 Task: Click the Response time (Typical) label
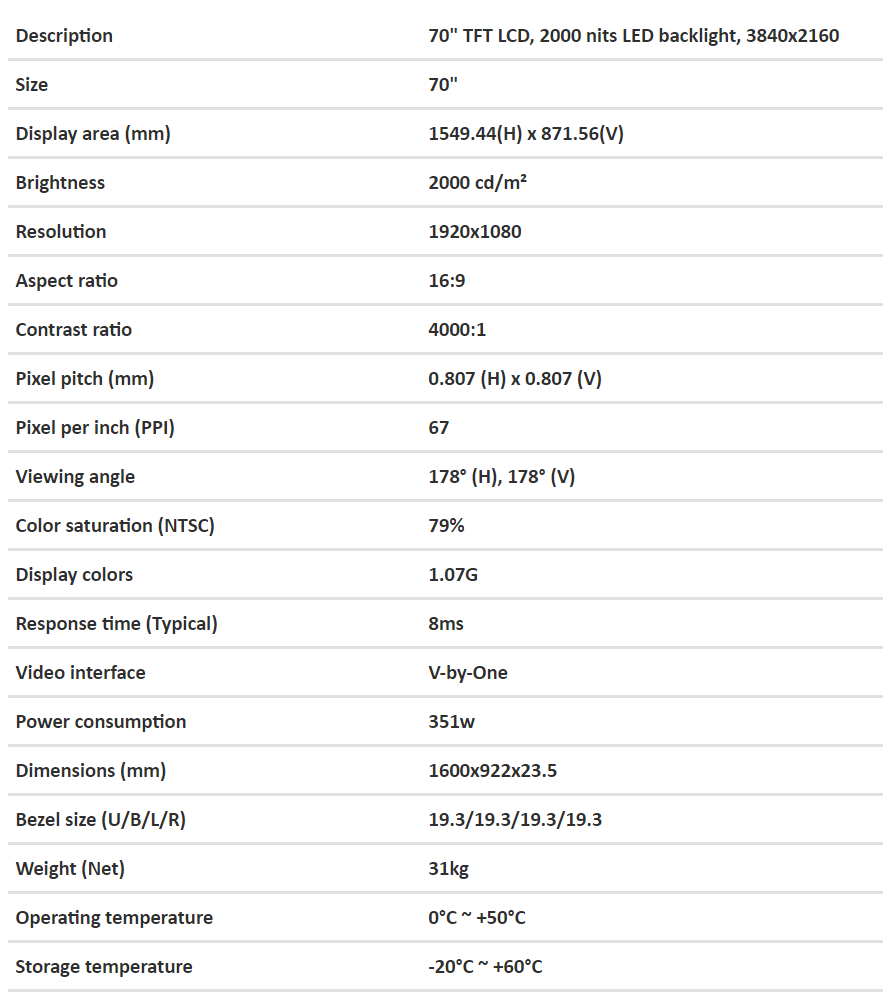116,624
